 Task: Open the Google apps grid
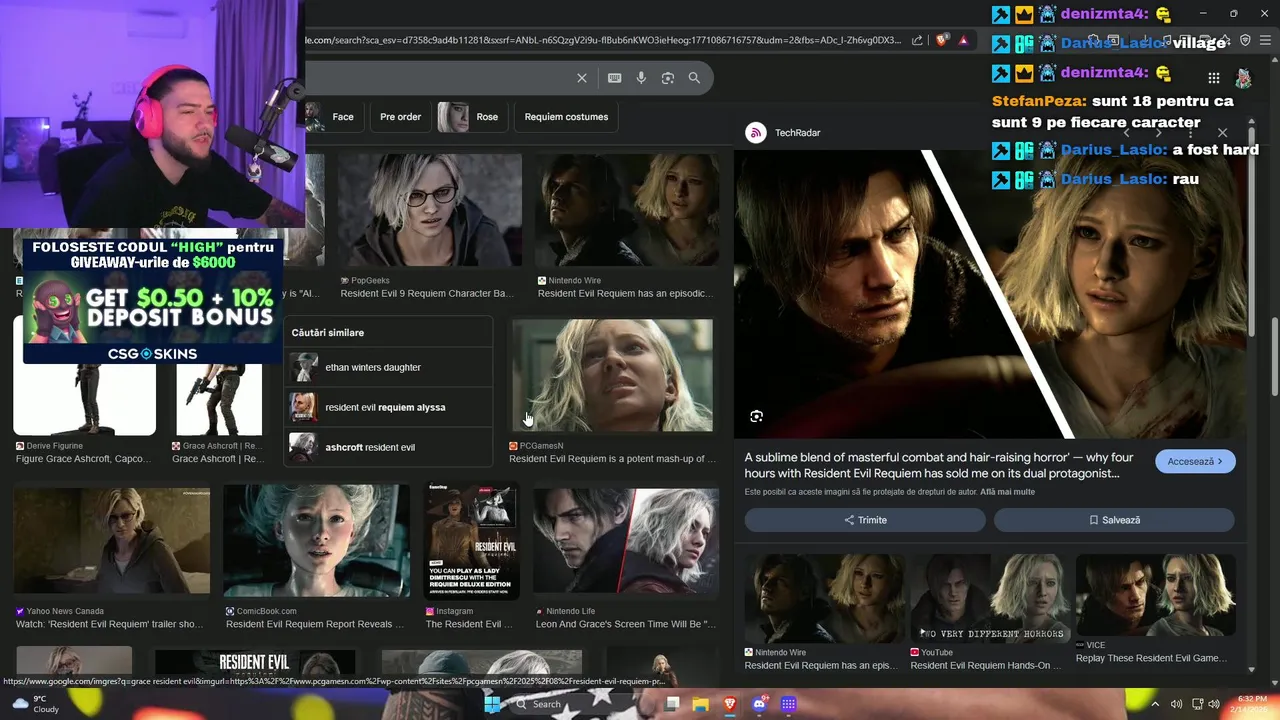click(1213, 78)
